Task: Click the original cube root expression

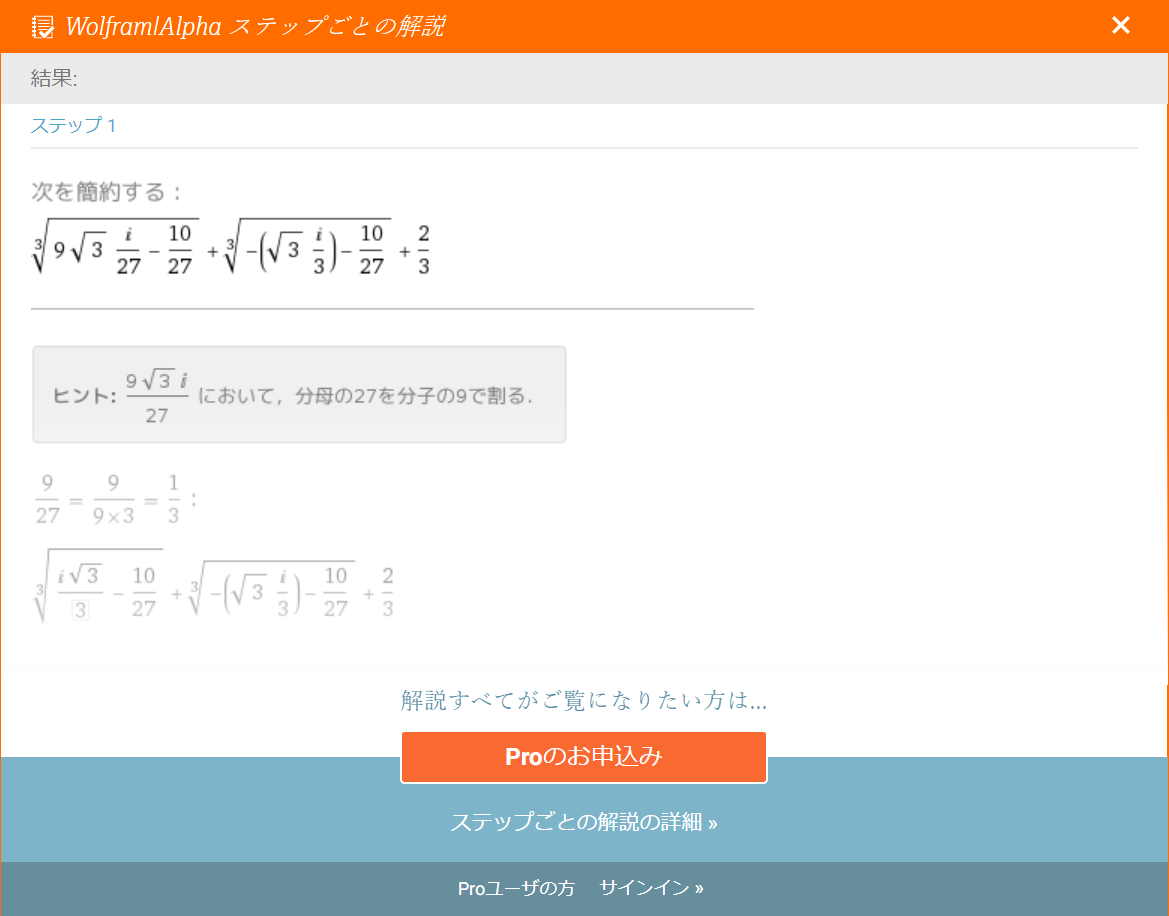Action: pyautogui.click(x=231, y=248)
